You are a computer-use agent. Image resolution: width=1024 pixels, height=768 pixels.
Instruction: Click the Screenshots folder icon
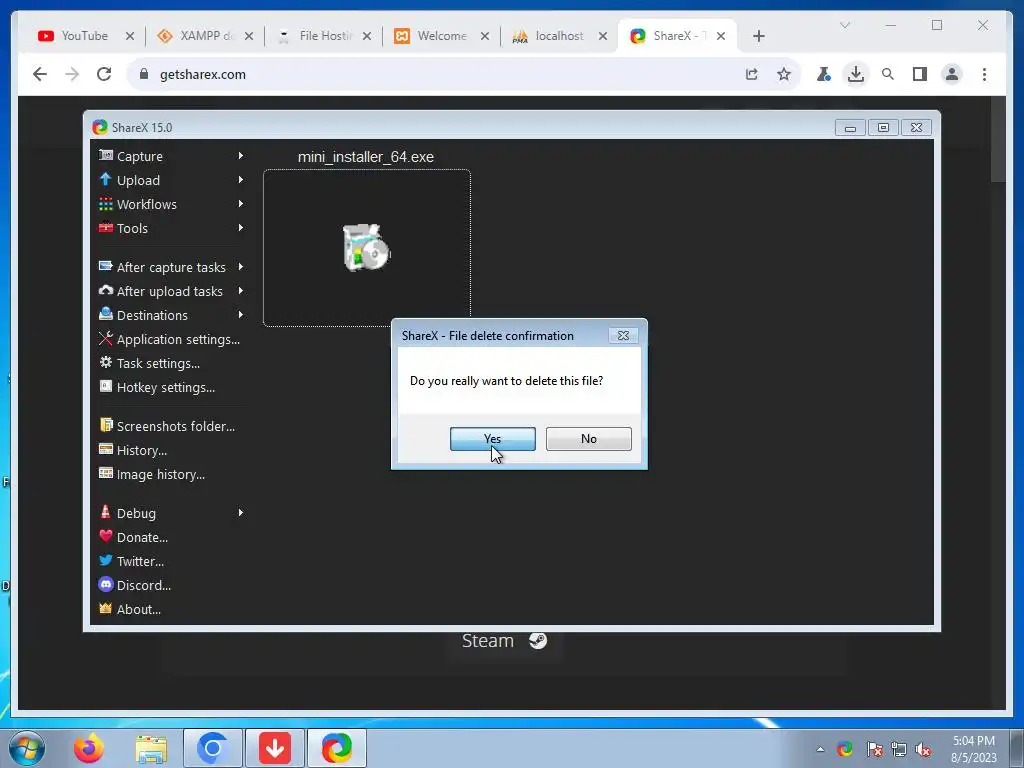tap(106, 425)
